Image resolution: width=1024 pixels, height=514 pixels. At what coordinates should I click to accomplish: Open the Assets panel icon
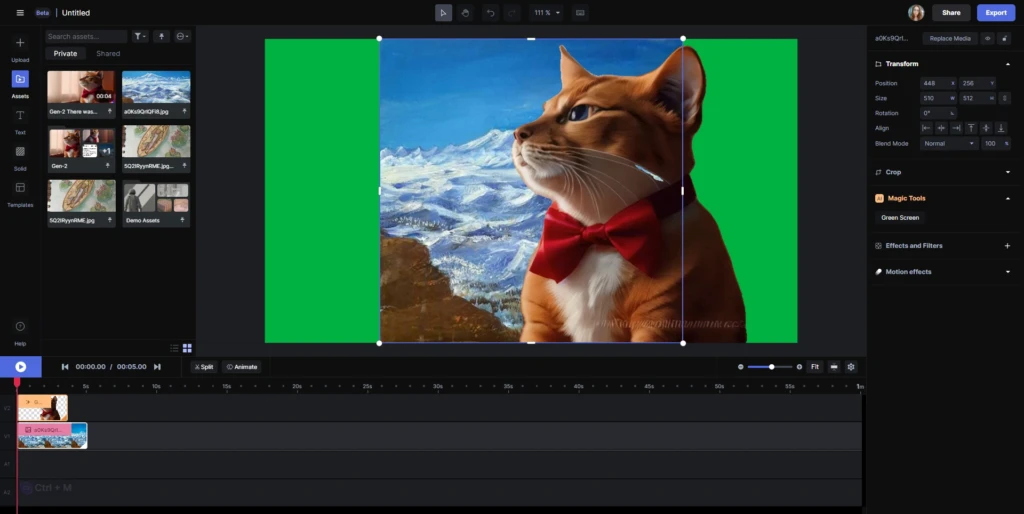[x=20, y=79]
